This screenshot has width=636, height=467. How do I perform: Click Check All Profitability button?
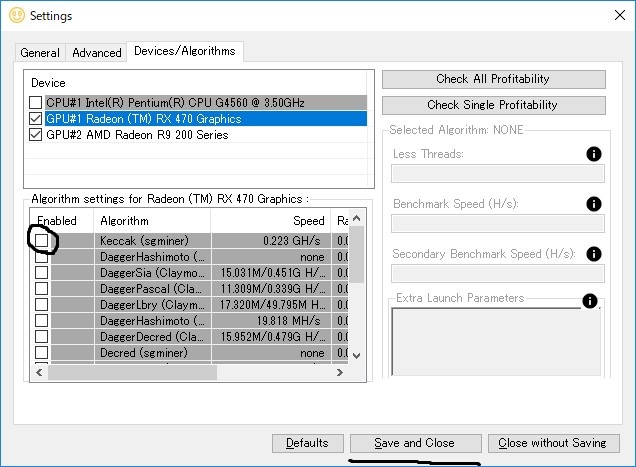pyautogui.click(x=493, y=79)
